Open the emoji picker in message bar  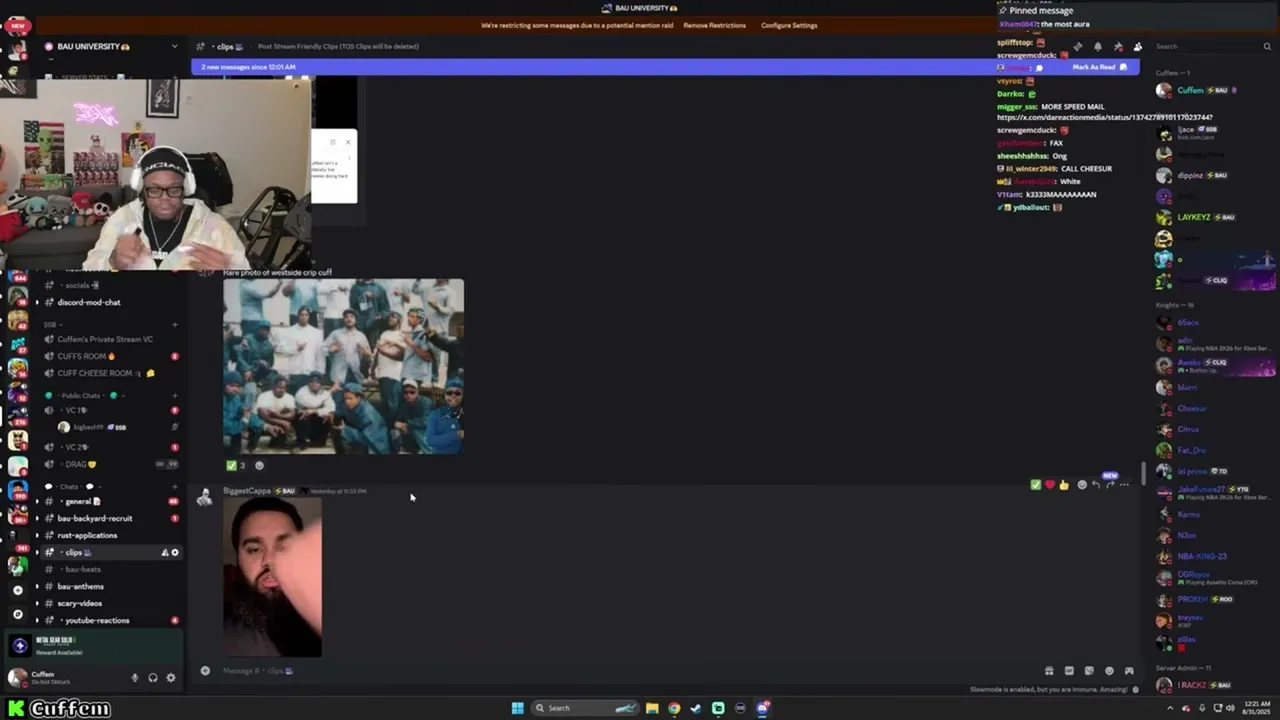[1109, 671]
